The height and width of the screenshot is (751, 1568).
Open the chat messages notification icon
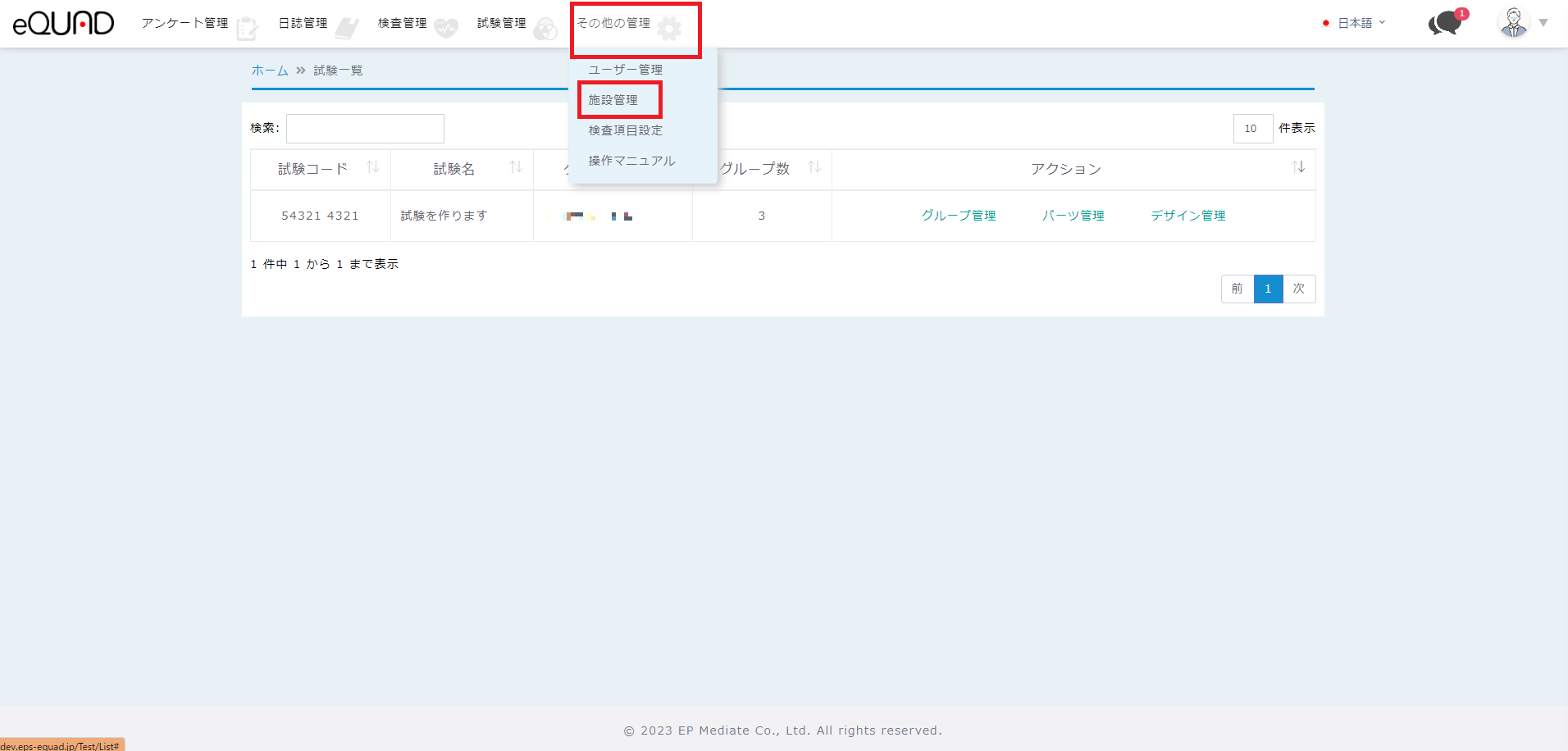[x=1445, y=23]
